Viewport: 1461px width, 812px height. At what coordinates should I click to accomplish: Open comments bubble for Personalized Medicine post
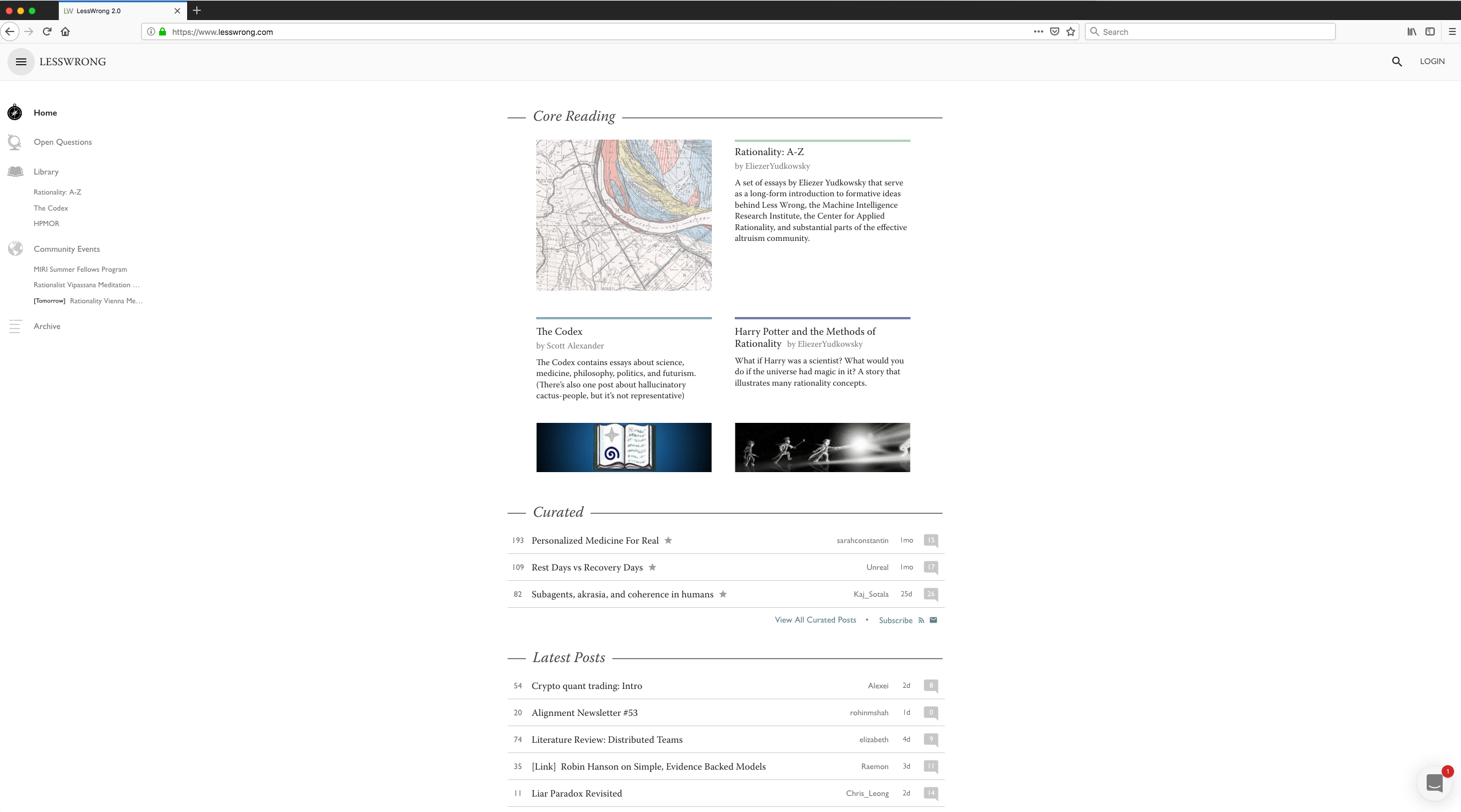931,540
